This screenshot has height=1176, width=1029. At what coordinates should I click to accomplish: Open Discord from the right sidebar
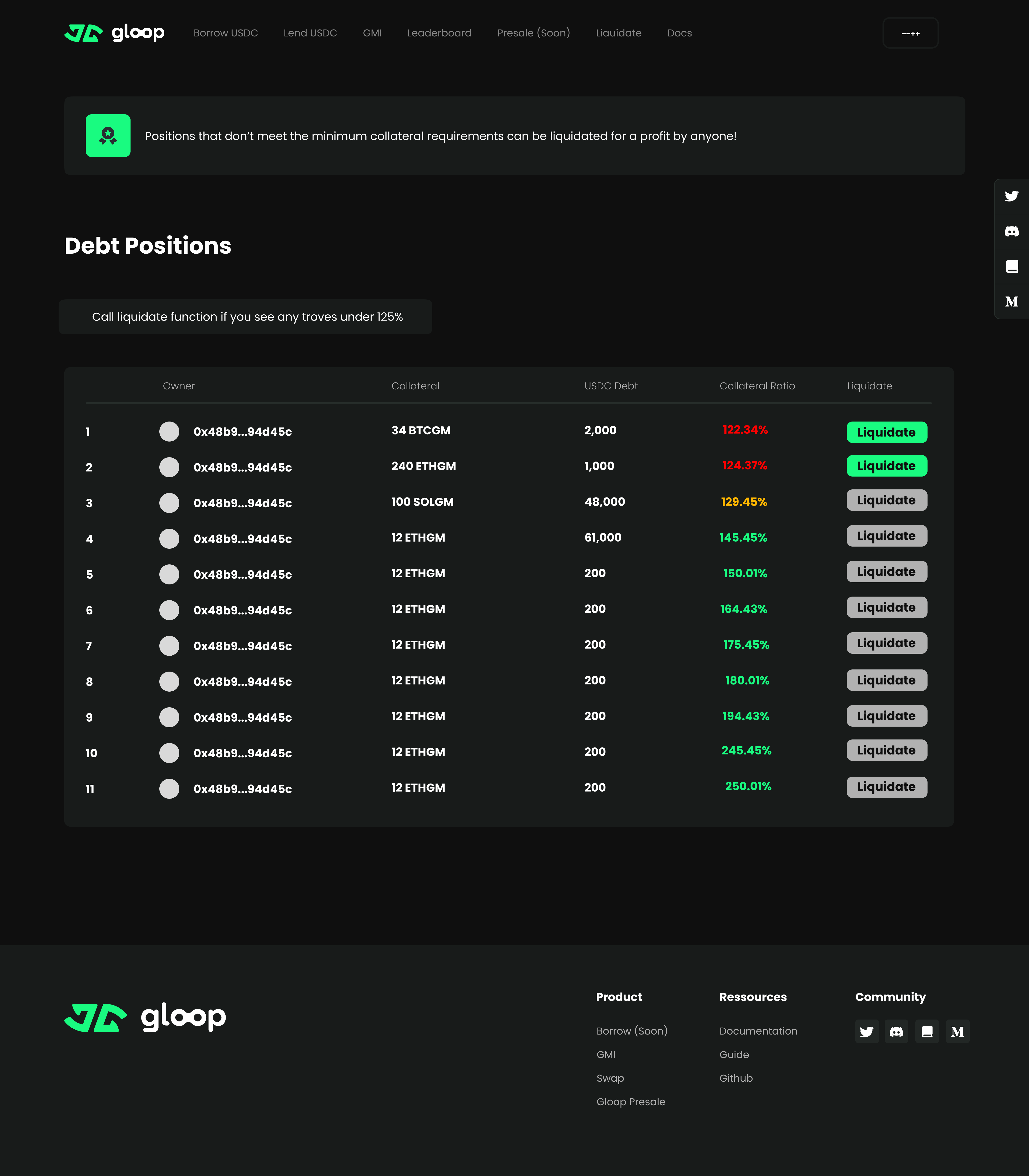coord(1011,231)
